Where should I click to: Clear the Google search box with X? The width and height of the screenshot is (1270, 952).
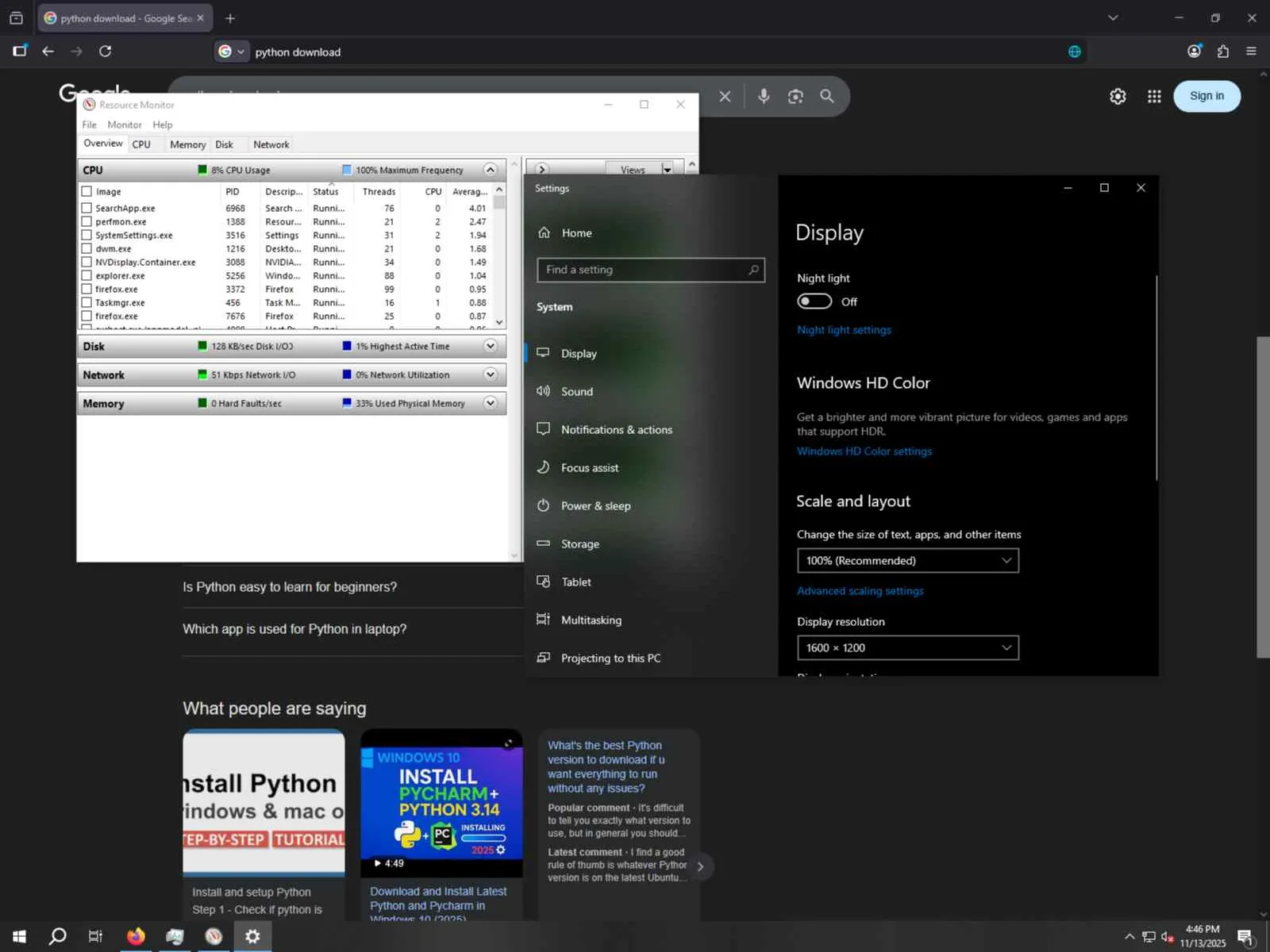point(725,96)
